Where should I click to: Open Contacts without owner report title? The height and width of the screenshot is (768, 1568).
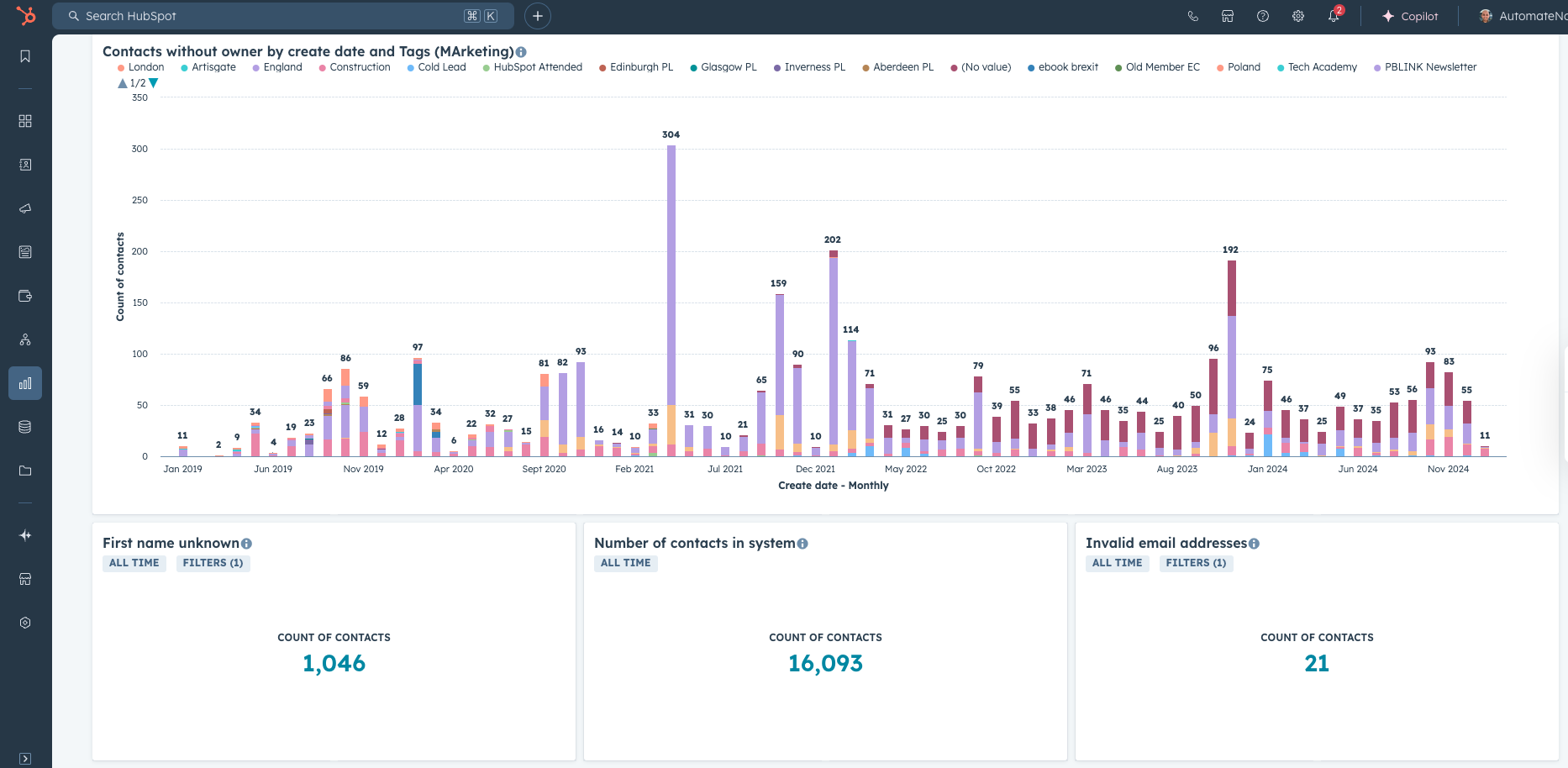click(x=308, y=52)
